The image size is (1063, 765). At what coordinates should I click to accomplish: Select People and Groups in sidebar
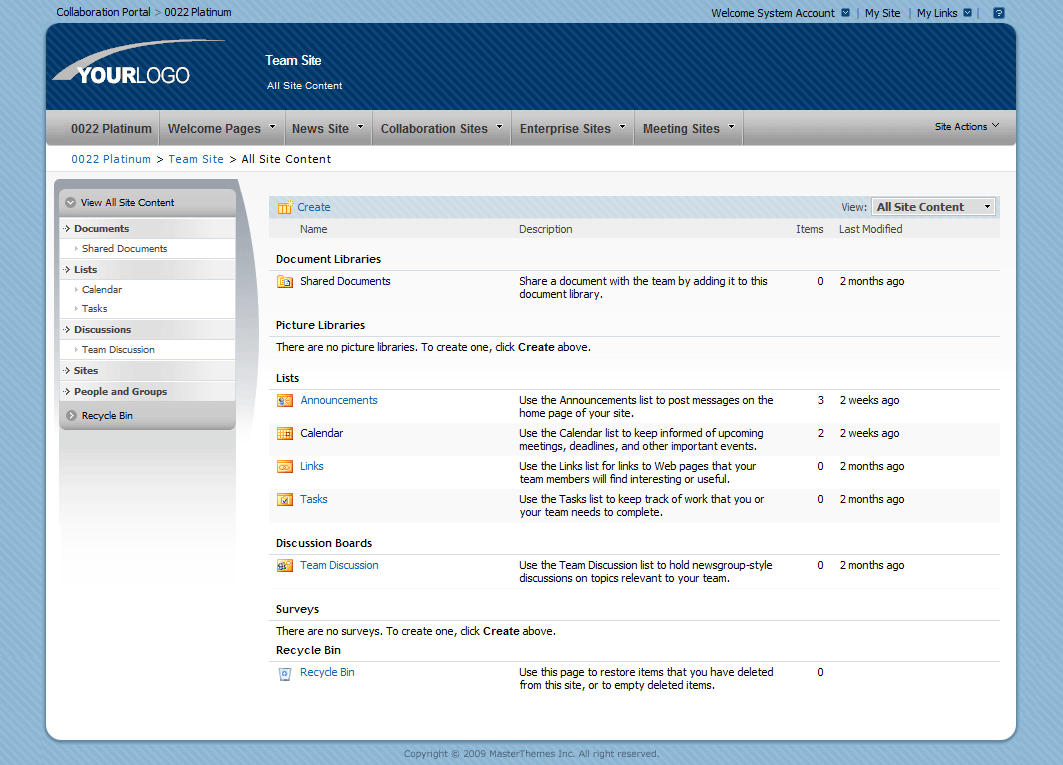pyautogui.click(x=120, y=392)
